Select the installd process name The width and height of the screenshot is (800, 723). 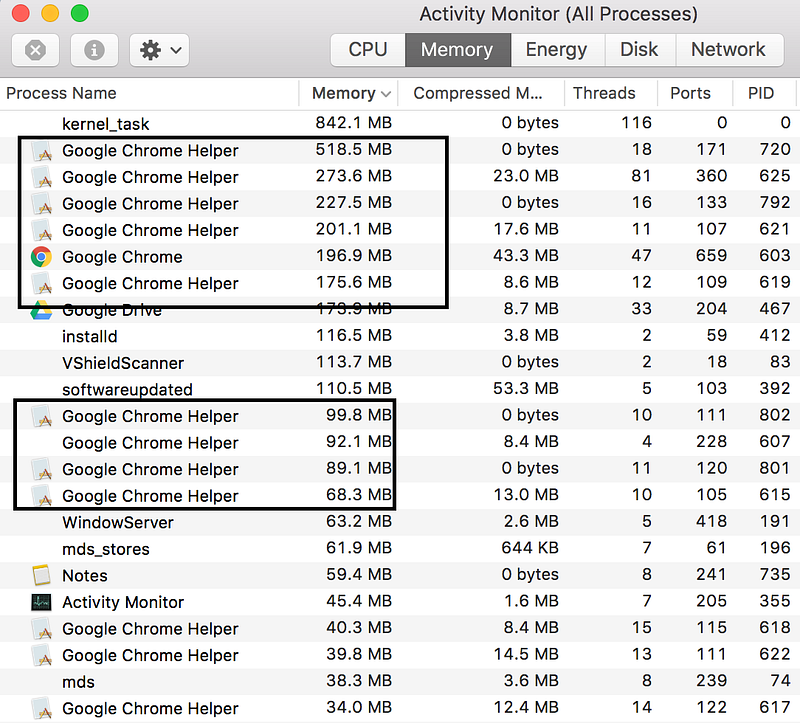point(90,336)
